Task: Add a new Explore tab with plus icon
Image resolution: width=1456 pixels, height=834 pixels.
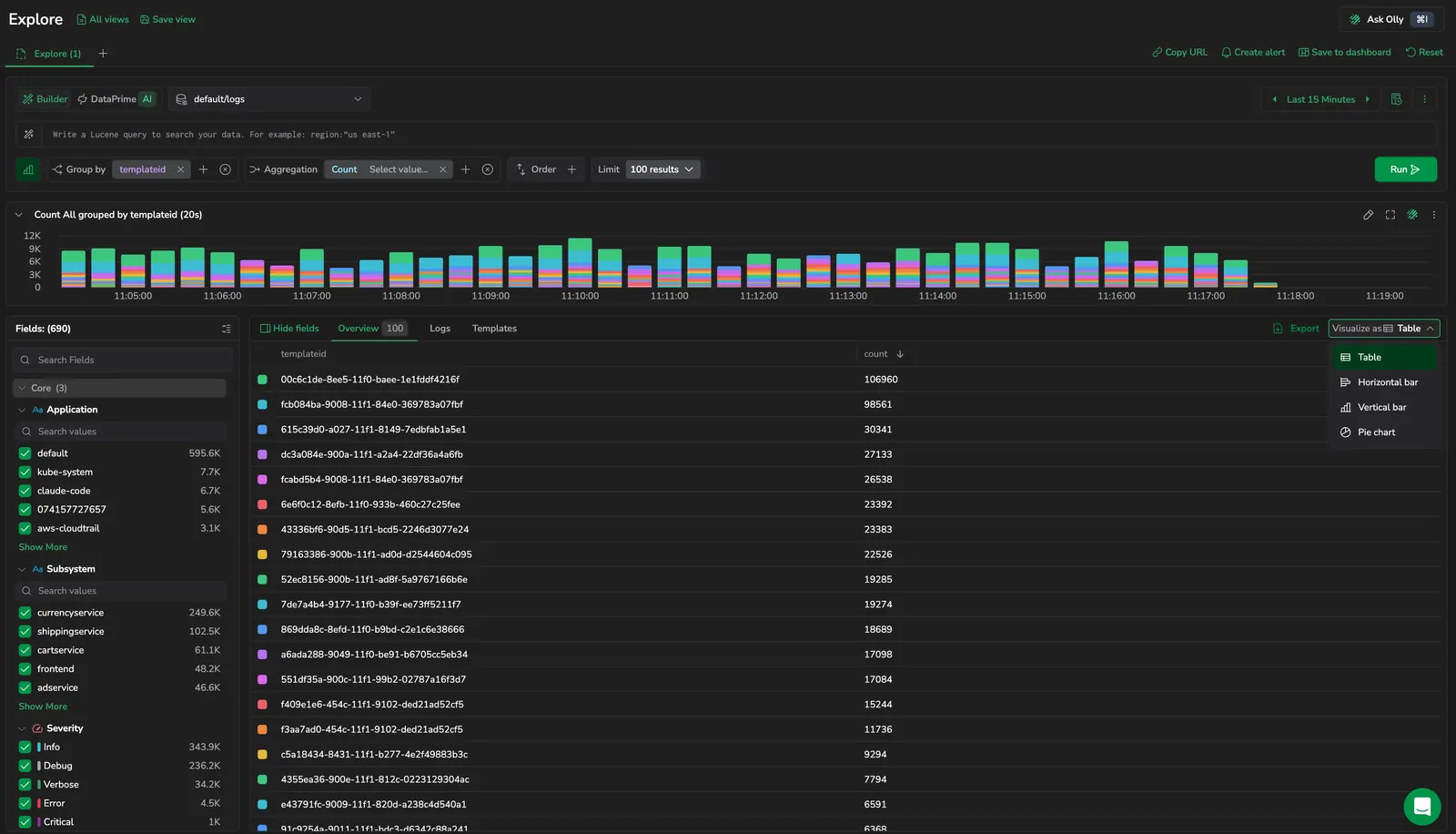Action: click(x=103, y=54)
